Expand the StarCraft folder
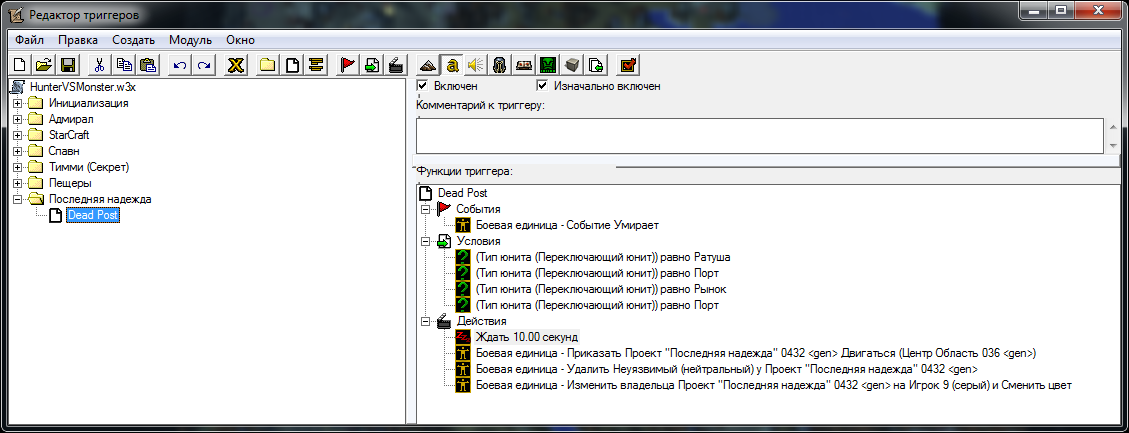This screenshot has width=1129, height=433. pos(17,135)
